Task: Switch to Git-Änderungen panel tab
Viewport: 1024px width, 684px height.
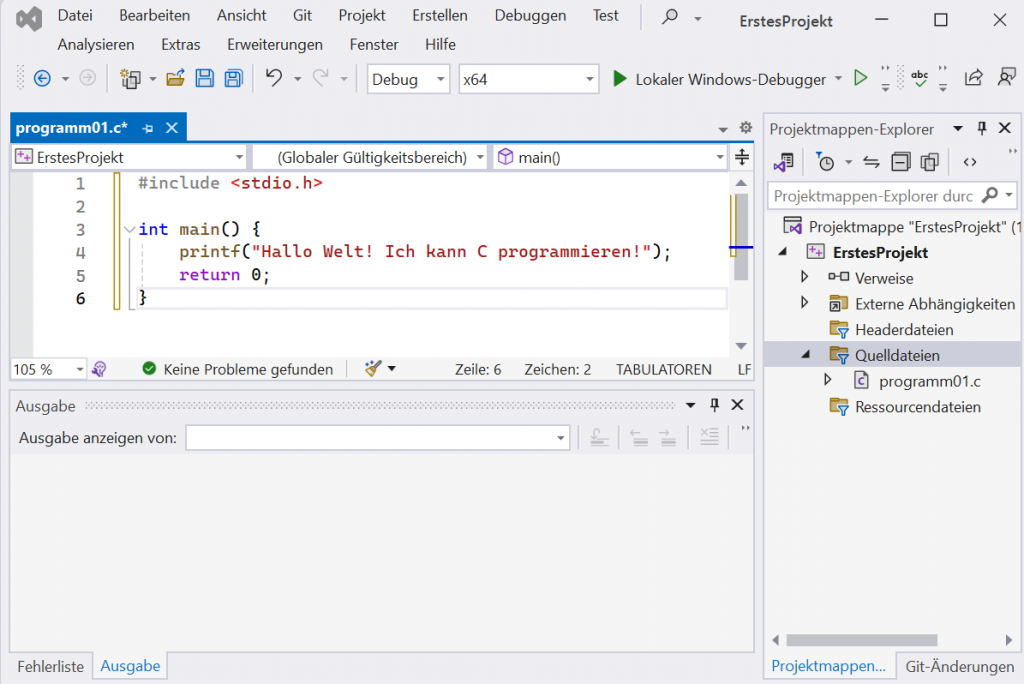Action: click(x=959, y=666)
